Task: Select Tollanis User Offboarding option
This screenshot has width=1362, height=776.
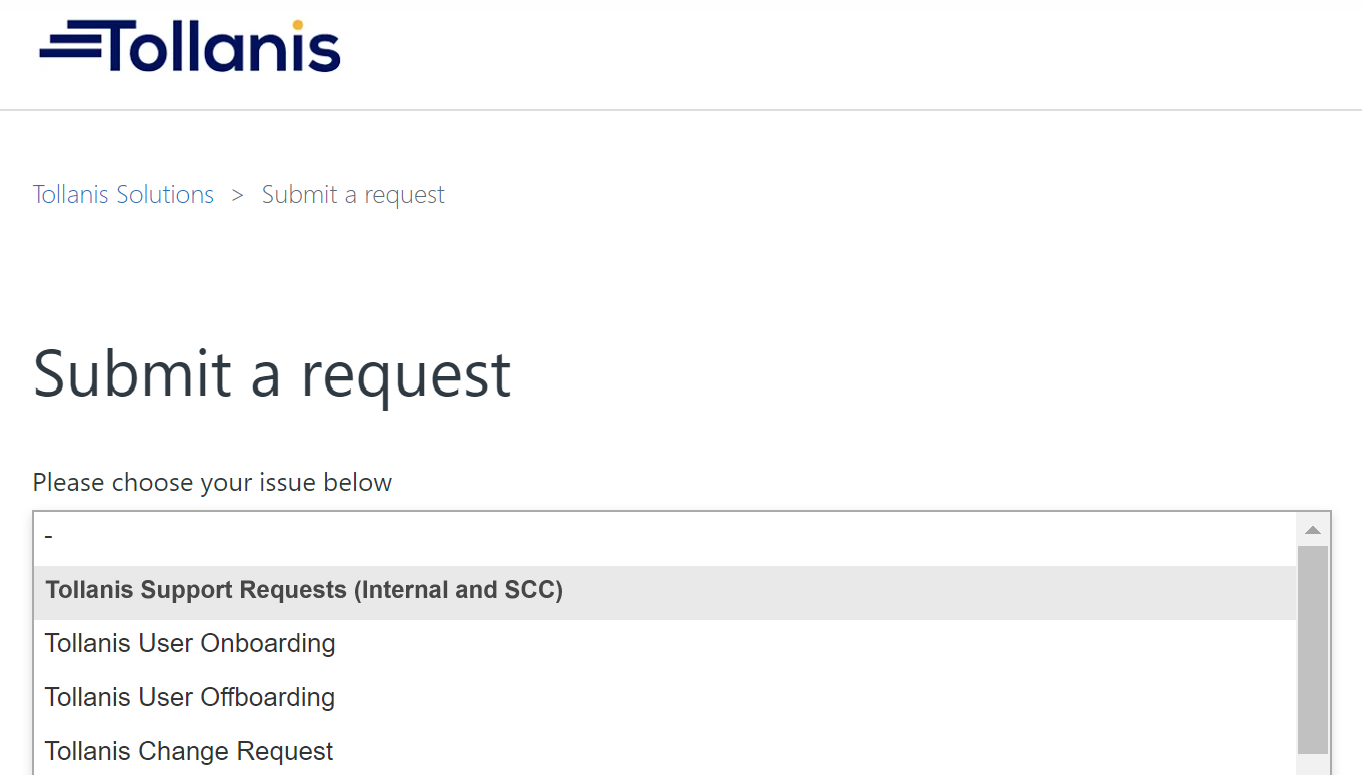Action: tap(190, 697)
